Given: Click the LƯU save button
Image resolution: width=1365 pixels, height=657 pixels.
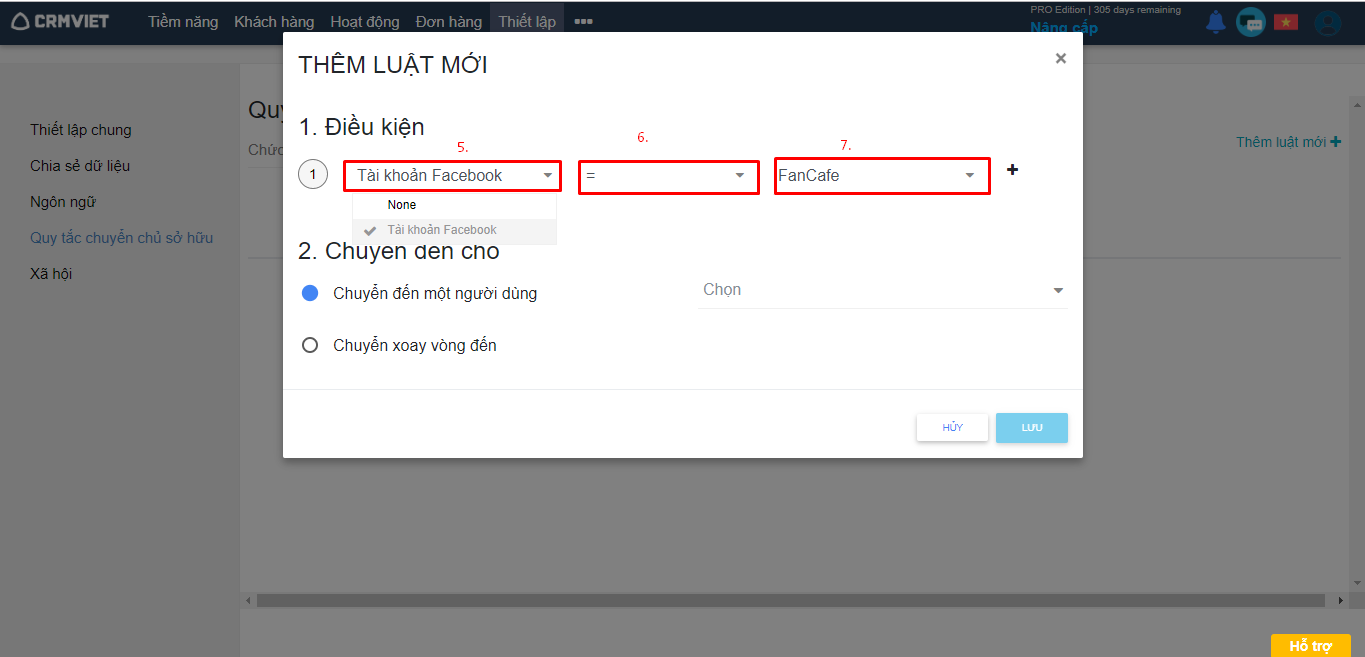Looking at the screenshot, I should pos(1031,428).
